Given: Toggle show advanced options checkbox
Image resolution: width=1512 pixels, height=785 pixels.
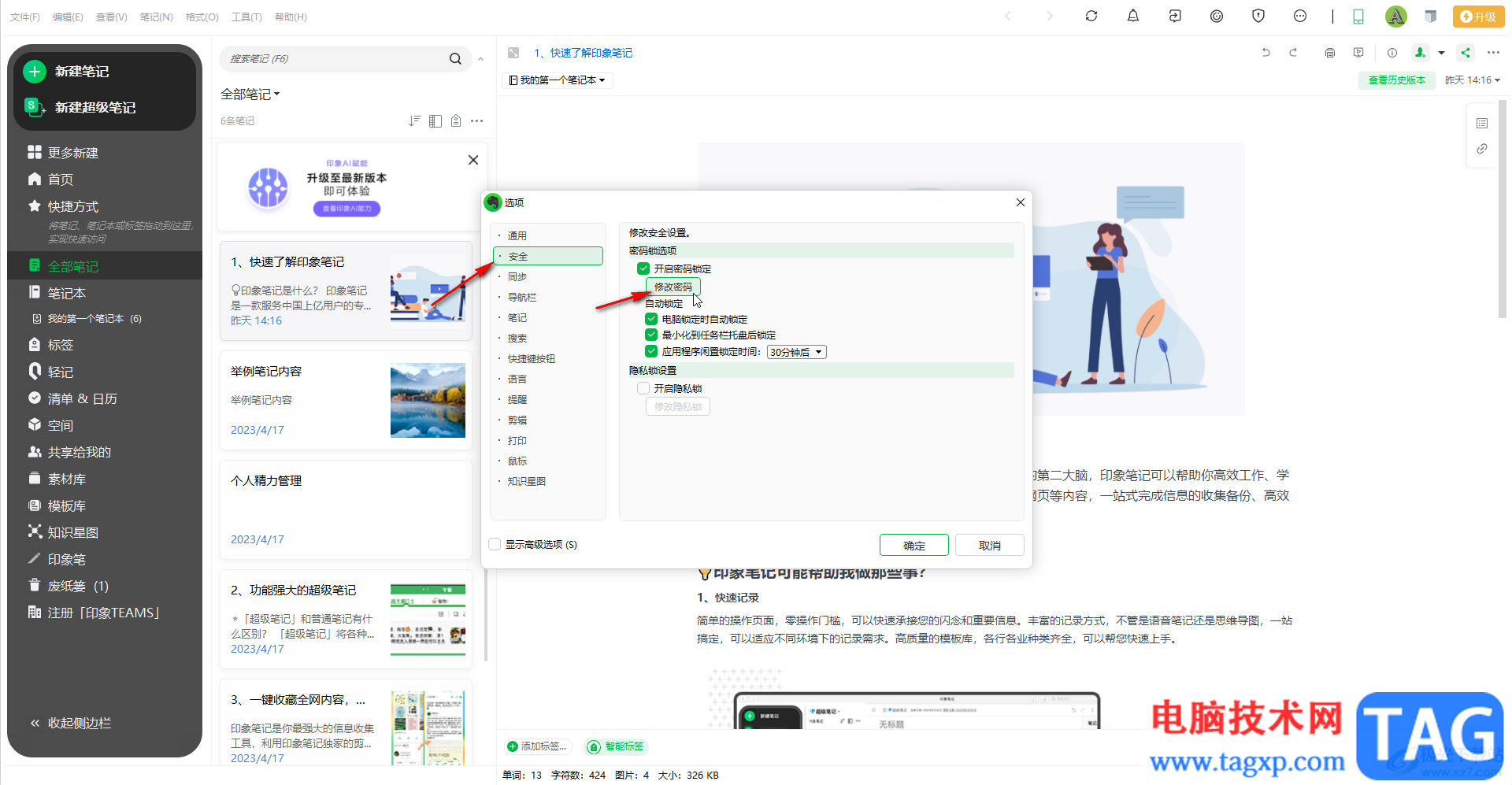Looking at the screenshot, I should tap(495, 544).
